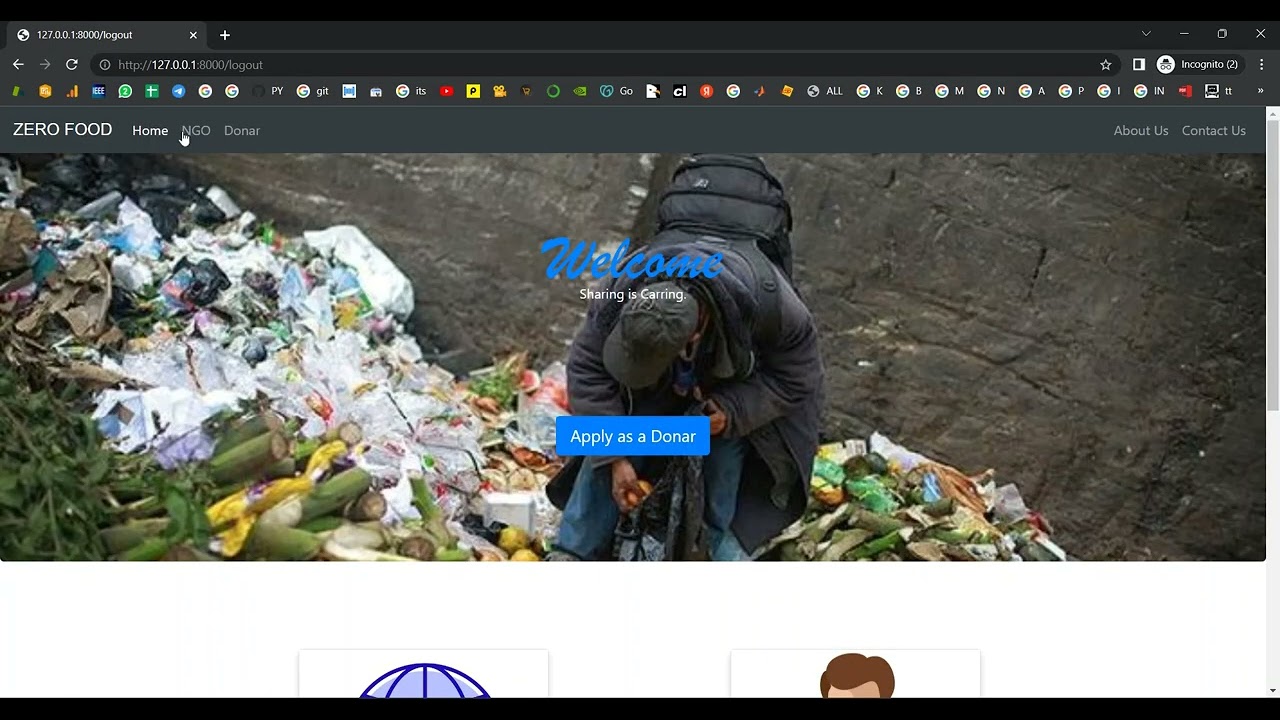
Task: Open About Us page
Action: [x=1141, y=131]
